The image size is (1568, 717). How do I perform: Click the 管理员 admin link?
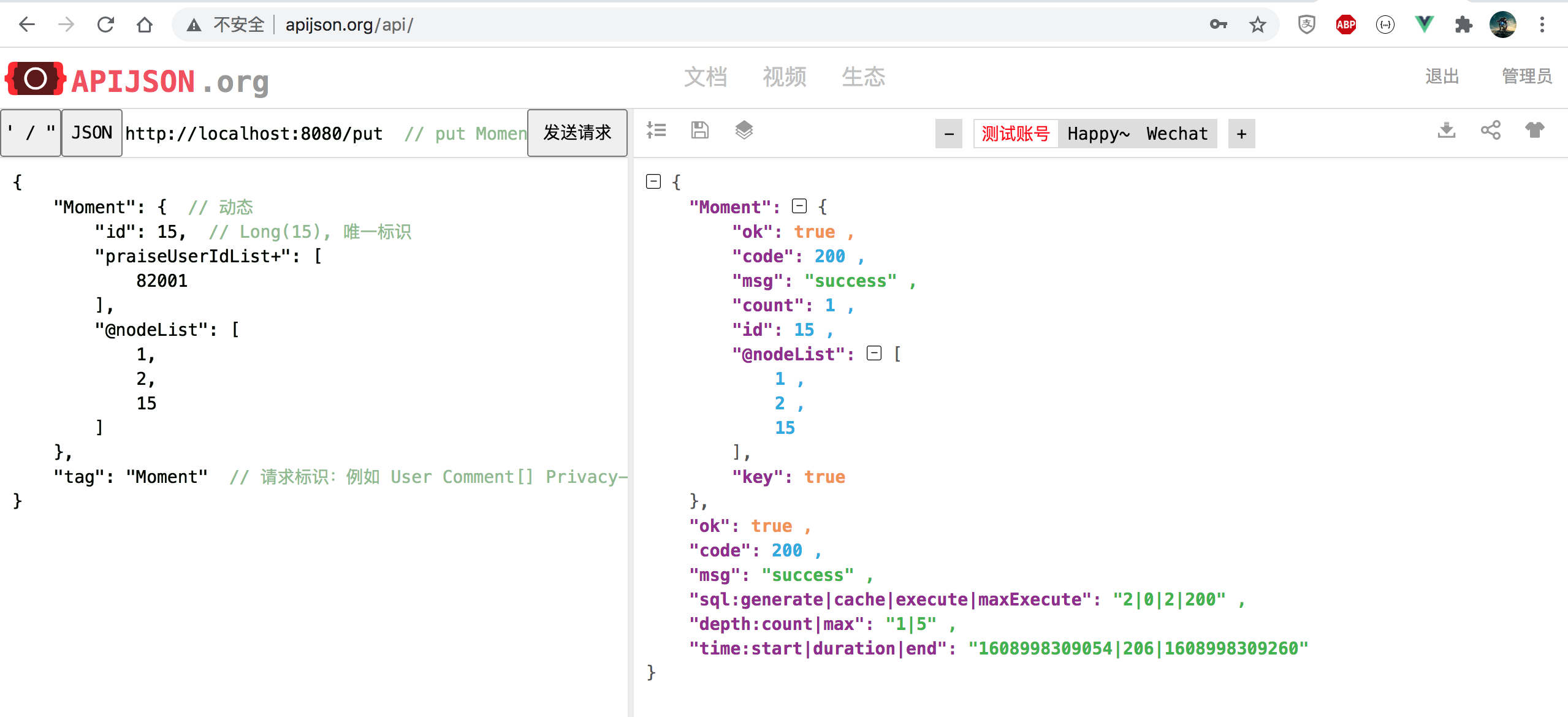pos(1527,77)
